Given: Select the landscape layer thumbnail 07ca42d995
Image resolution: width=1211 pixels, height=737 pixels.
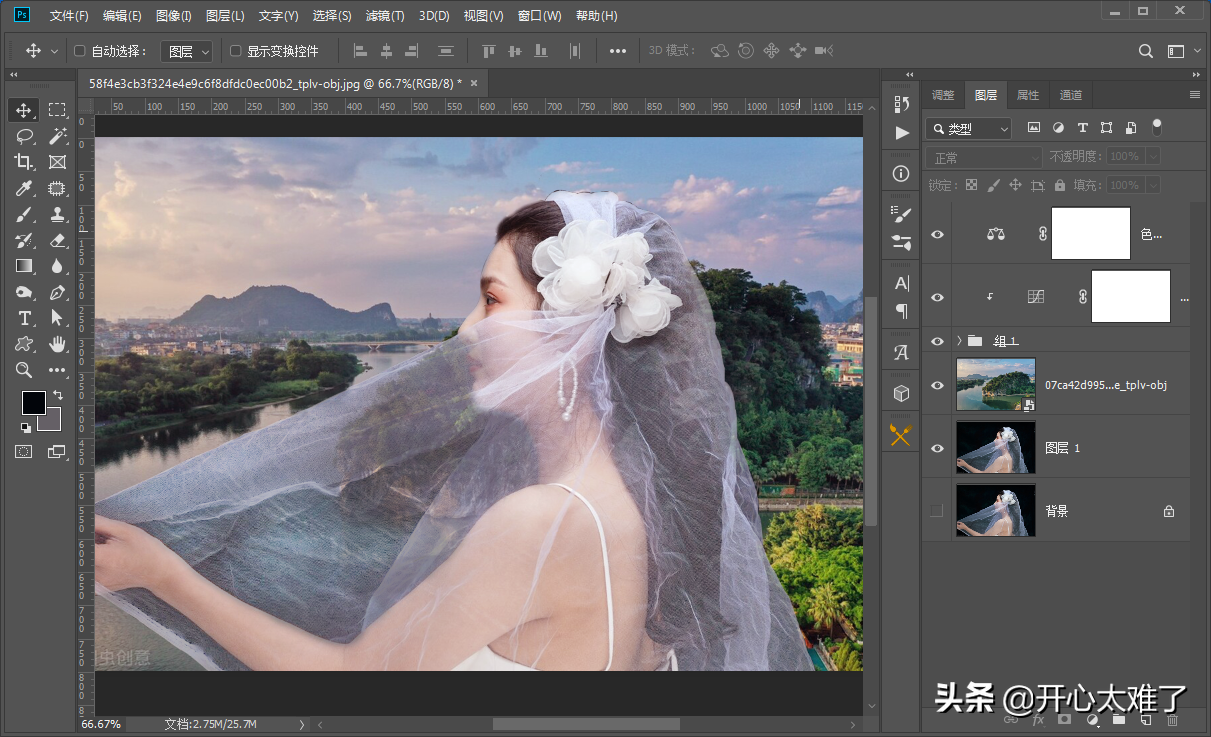Looking at the screenshot, I should (x=995, y=385).
